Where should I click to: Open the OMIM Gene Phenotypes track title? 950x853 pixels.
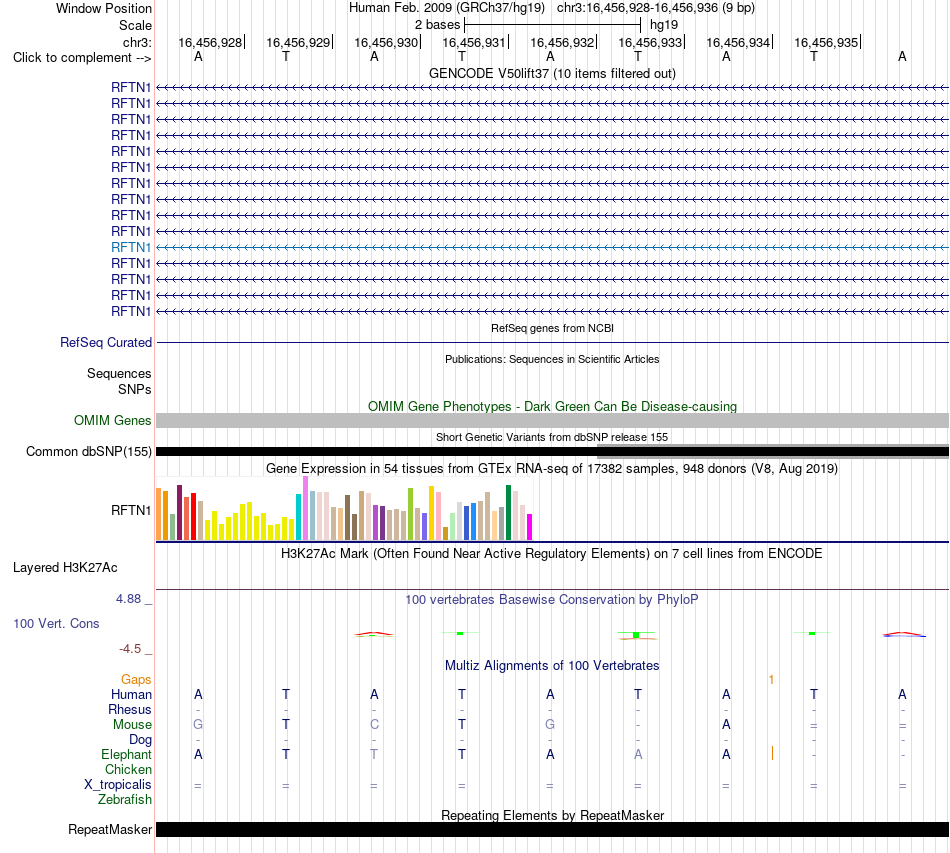click(x=552, y=407)
